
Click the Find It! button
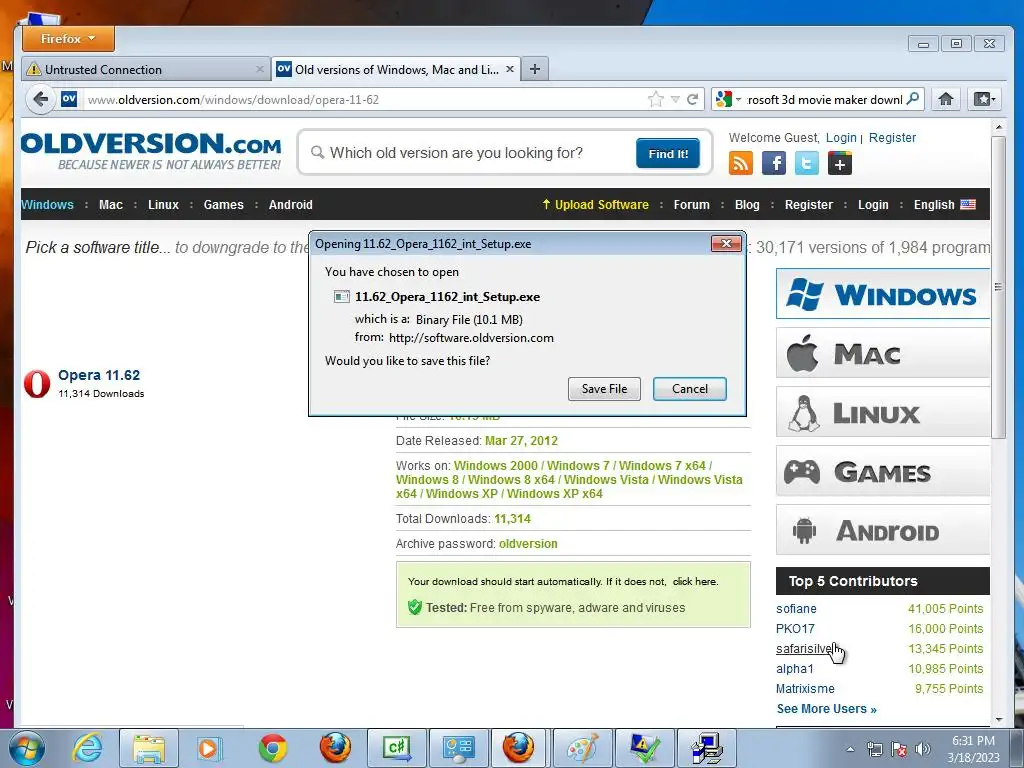tap(667, 153)
